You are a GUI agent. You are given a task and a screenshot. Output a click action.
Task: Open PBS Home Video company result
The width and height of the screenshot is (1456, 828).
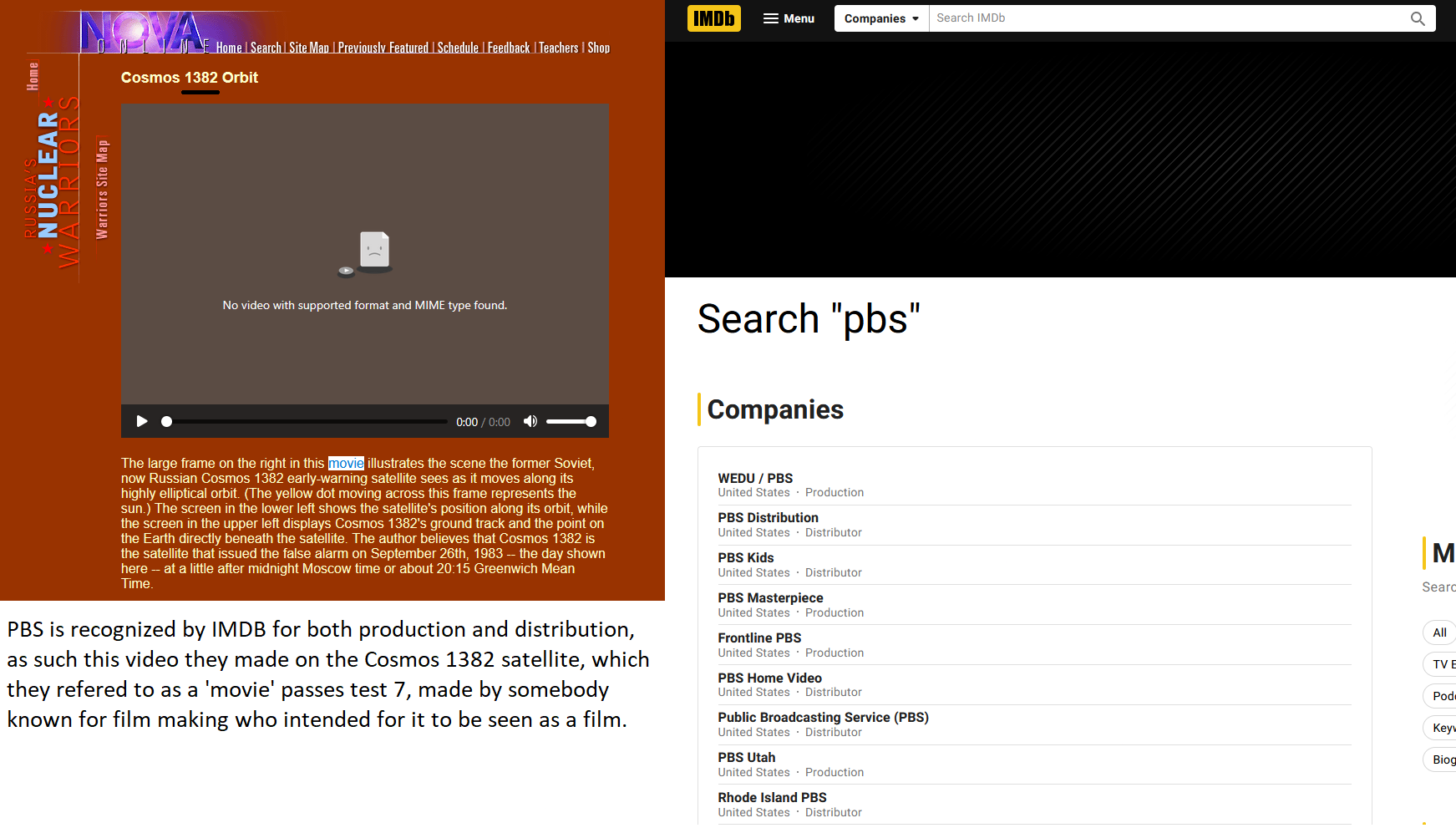click(769, 678)
